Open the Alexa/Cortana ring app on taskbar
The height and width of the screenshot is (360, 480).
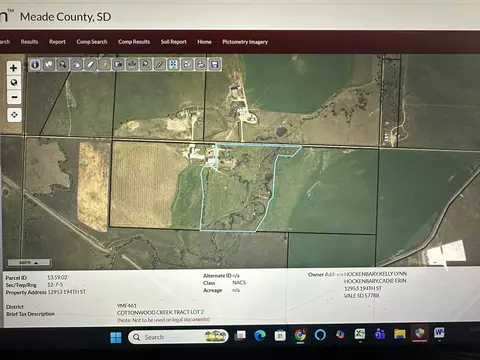pos(320,334)
